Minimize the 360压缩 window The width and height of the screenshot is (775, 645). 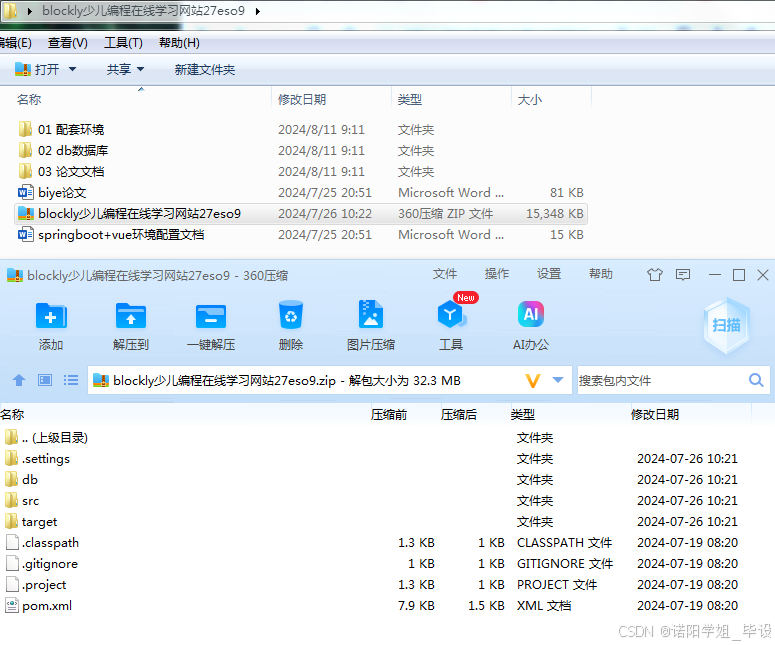point(715,275)
